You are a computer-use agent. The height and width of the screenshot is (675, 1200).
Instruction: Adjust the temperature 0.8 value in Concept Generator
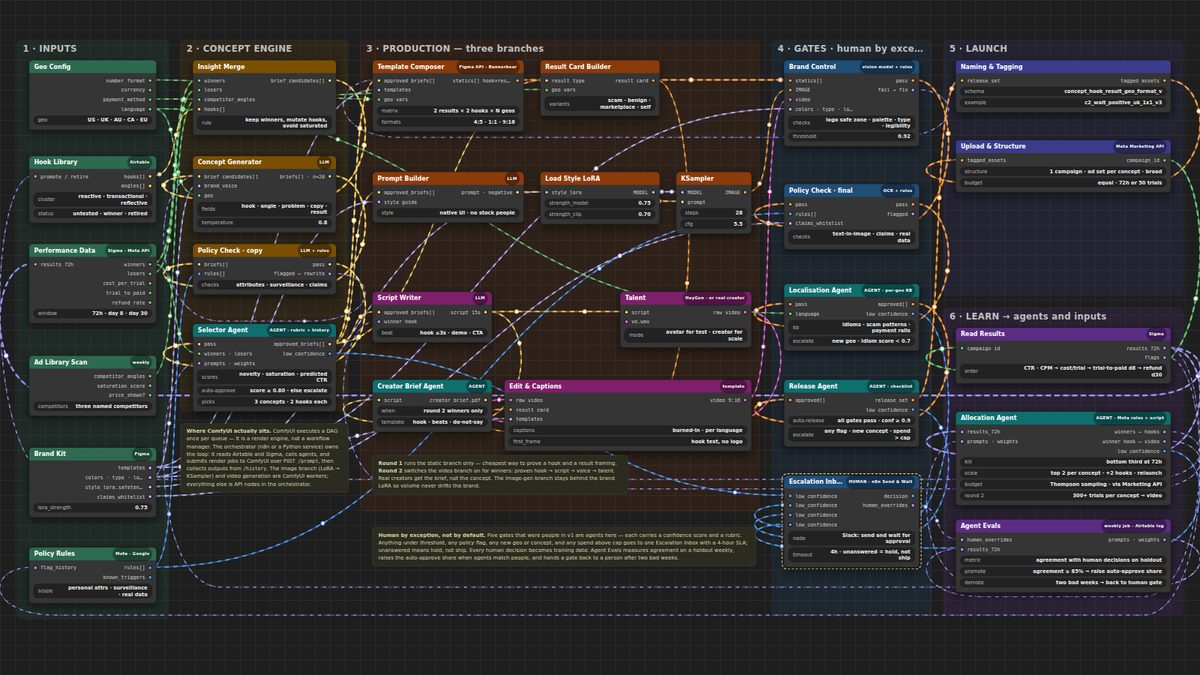click(265, 222)
